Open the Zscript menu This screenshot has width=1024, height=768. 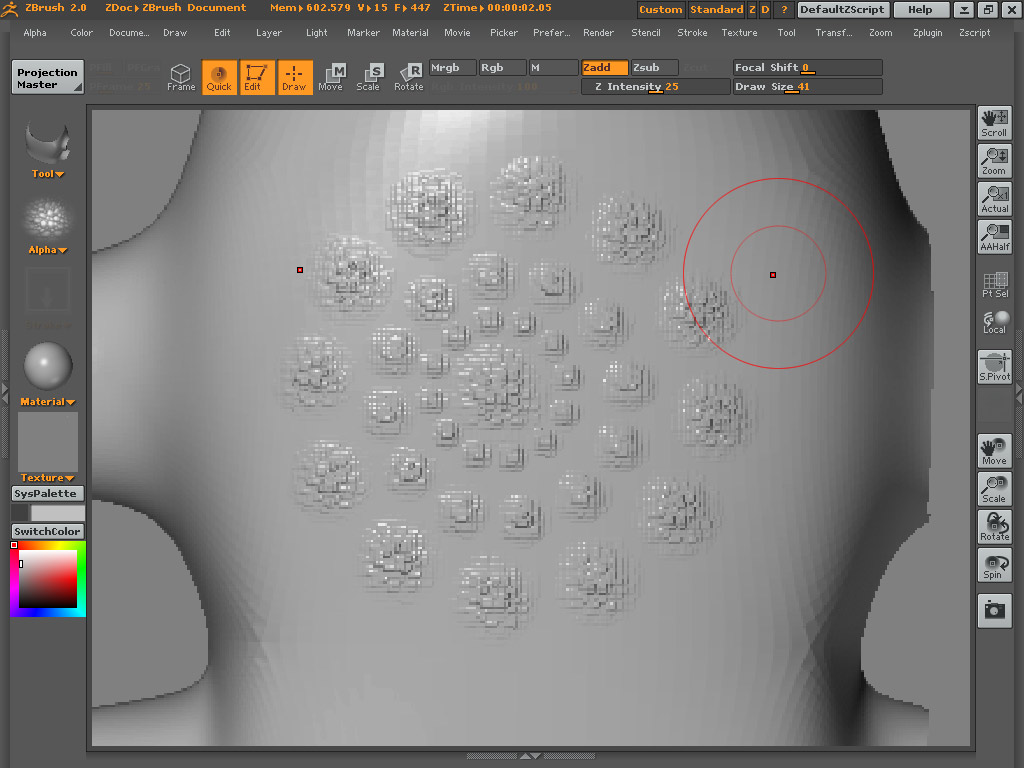pos(974,33)
